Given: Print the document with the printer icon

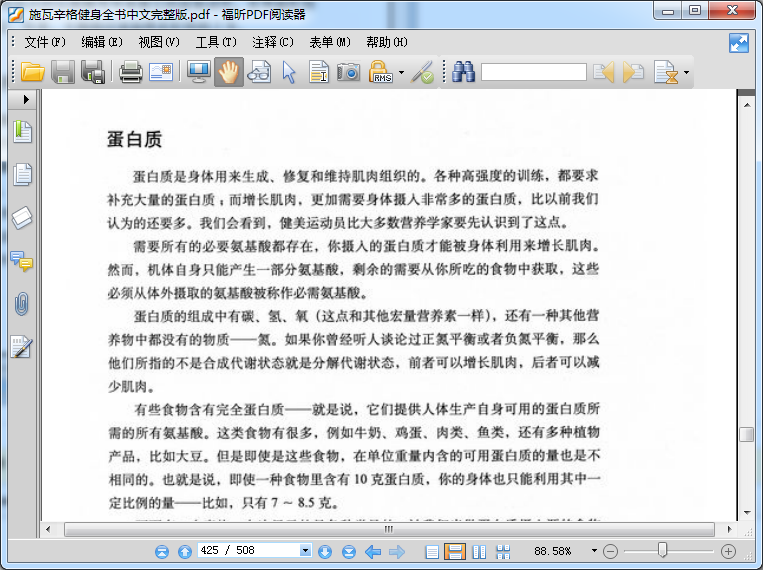Looking at the screenshot, I should coord(131,73).
